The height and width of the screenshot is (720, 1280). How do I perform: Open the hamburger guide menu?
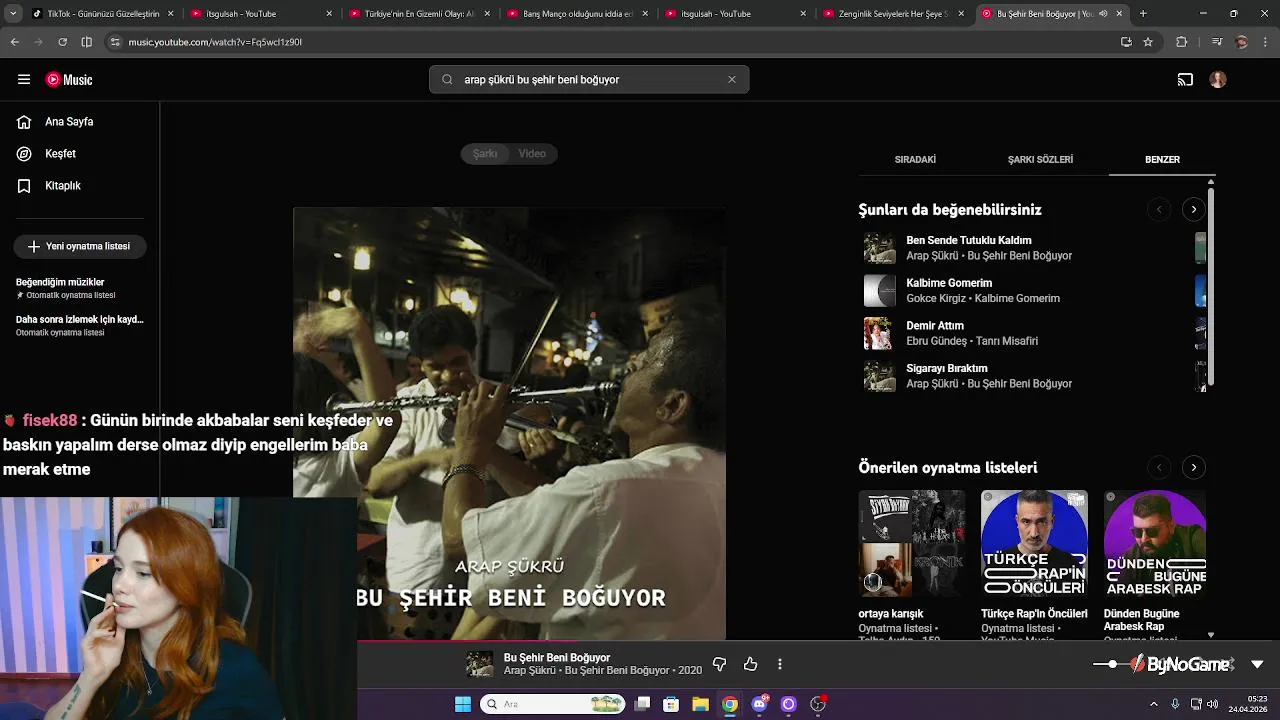point(24,79)
